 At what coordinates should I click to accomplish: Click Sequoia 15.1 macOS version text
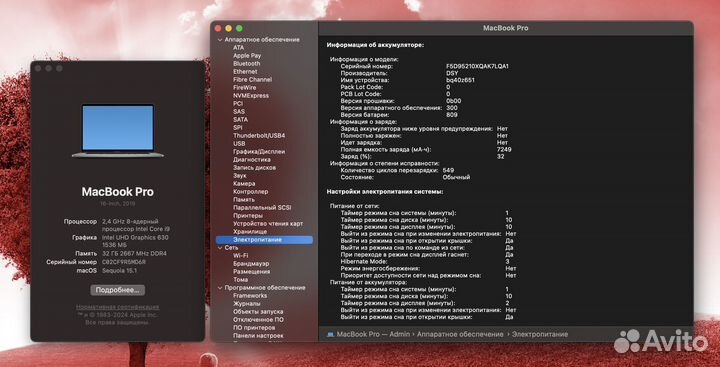[119, 271]
